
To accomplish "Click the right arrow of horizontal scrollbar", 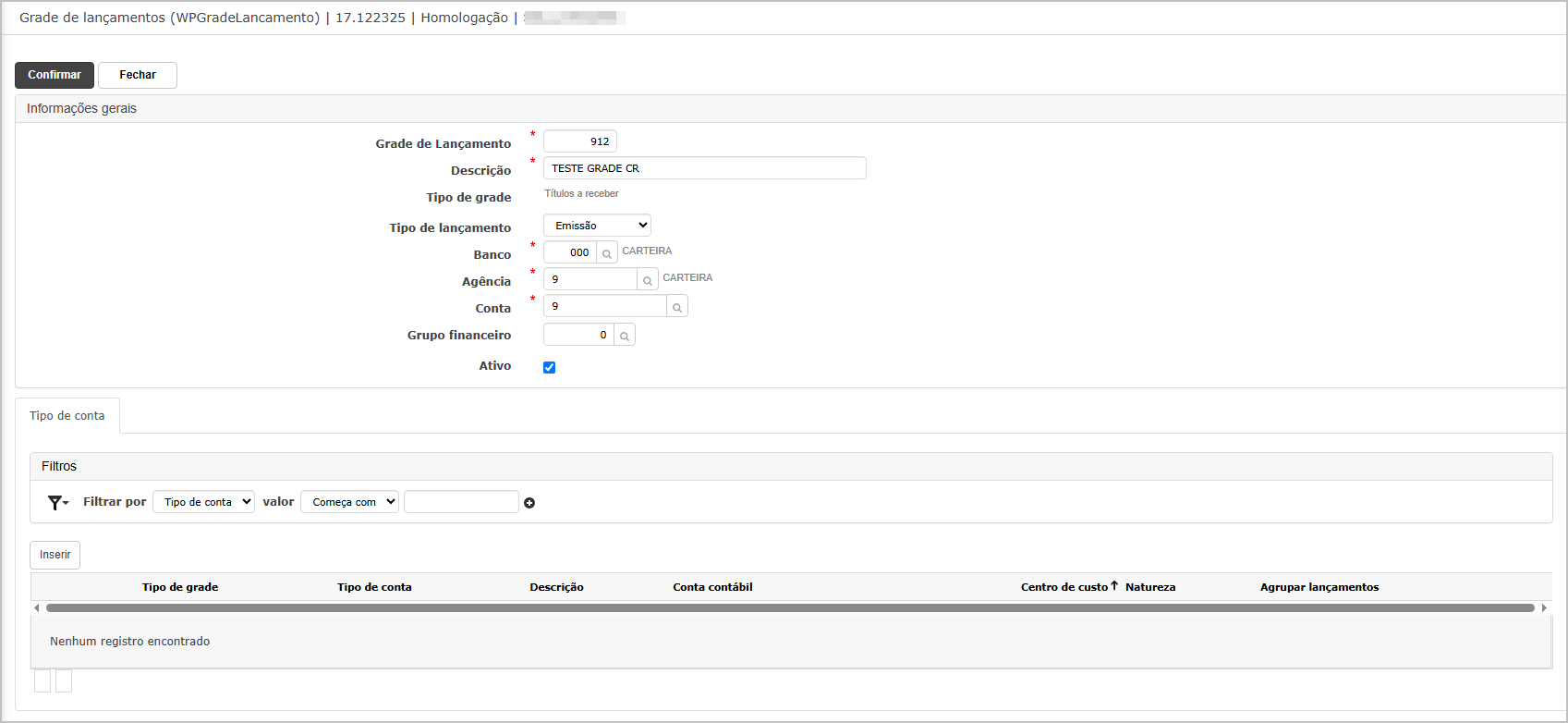I will [1544, 608].
